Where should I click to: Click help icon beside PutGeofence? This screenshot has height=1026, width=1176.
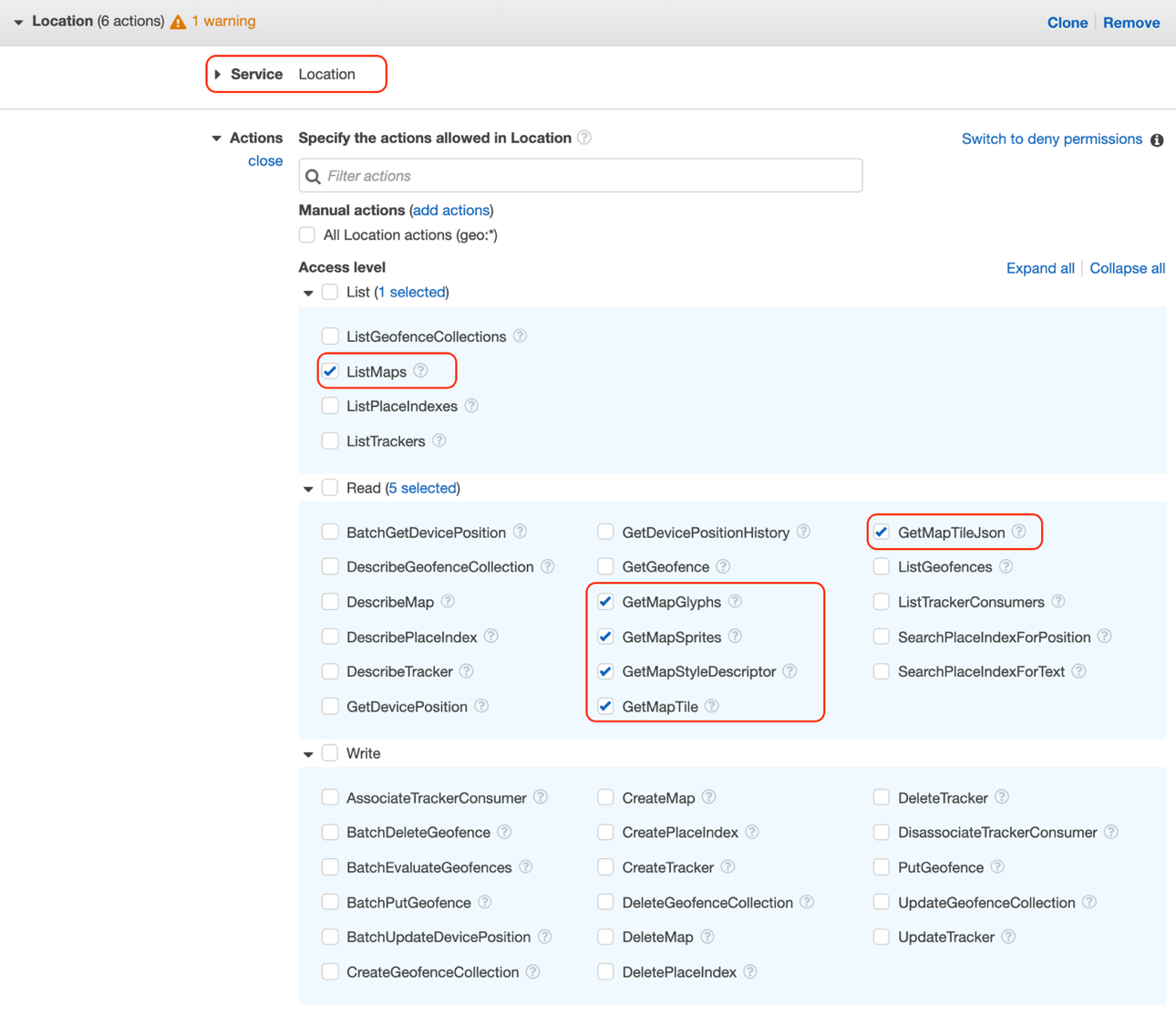pos(997,866)
